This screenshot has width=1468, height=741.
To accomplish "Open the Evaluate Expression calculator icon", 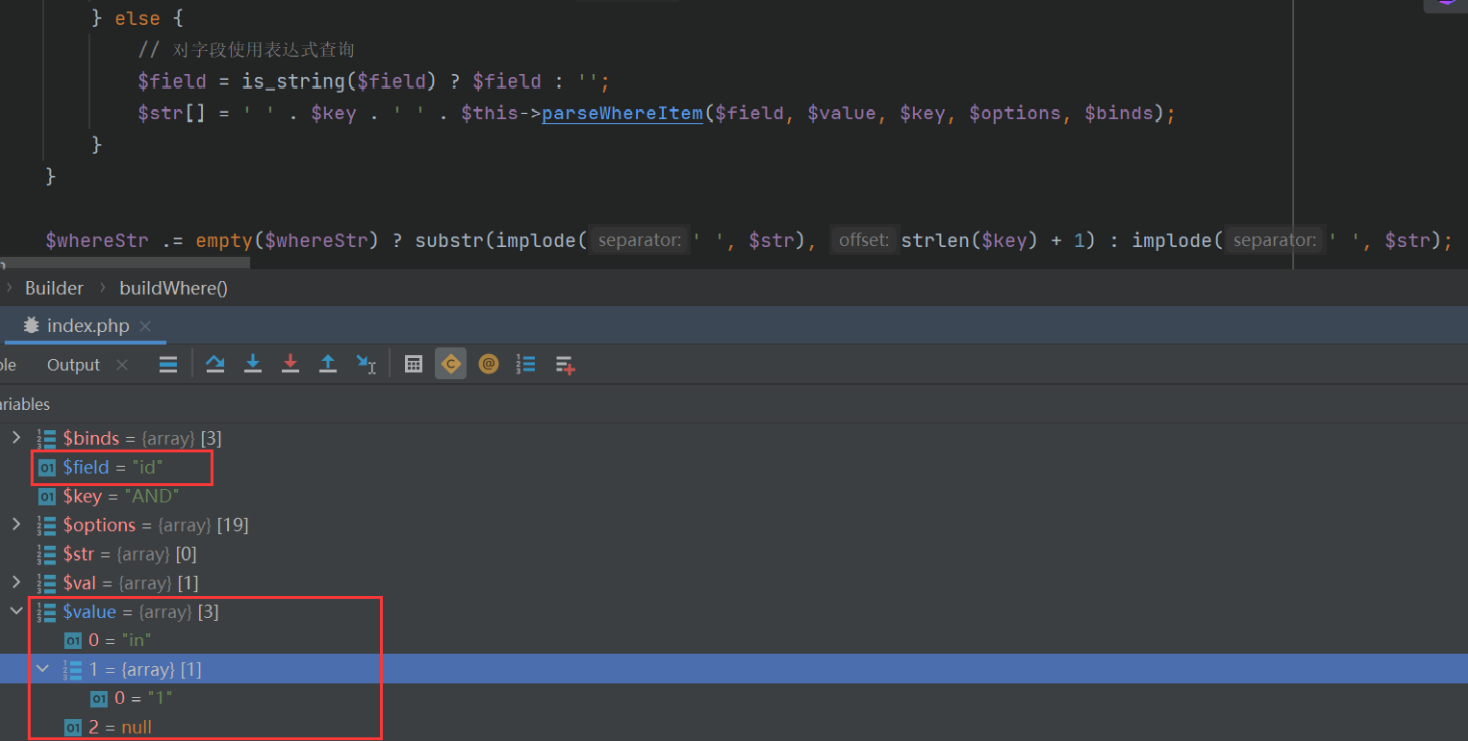I will (413, 365).
